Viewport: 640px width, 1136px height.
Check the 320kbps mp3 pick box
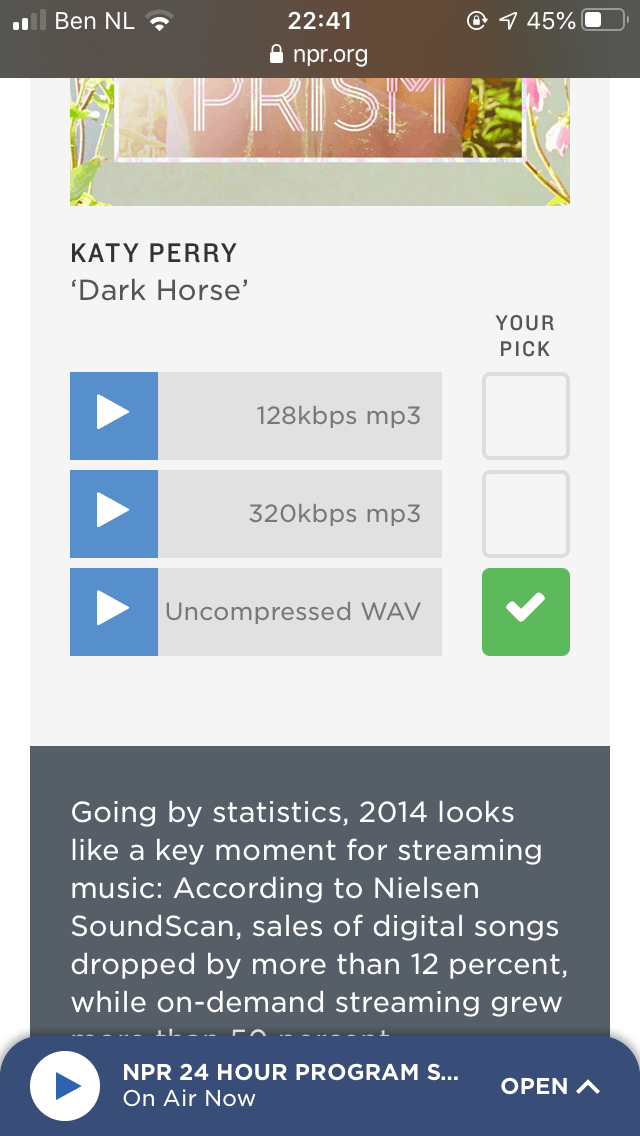tap(525, 514)
